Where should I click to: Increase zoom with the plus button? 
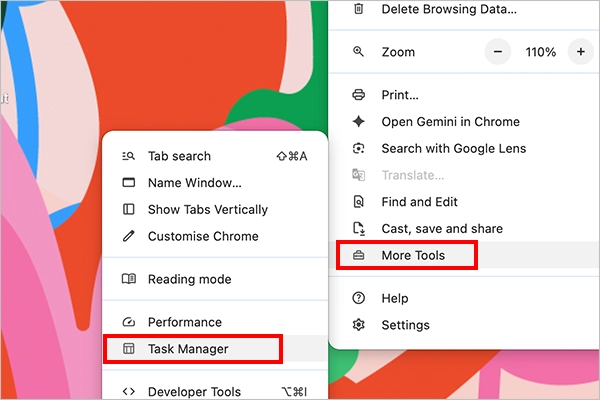580,52
